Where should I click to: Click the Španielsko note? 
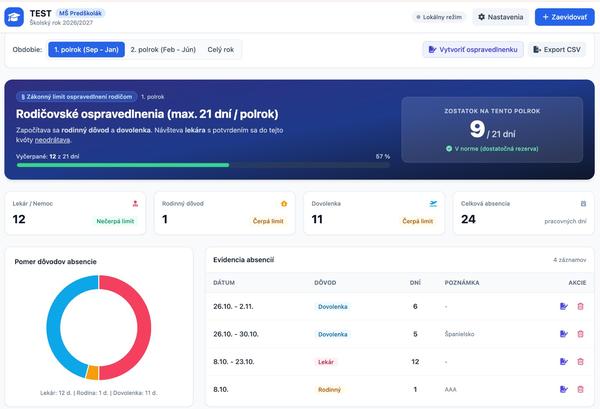point(459,334)
